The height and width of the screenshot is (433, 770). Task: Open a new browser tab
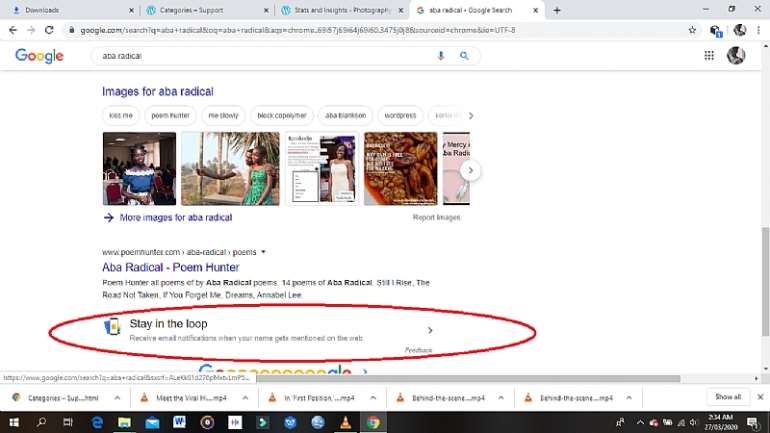click(557, 10)
